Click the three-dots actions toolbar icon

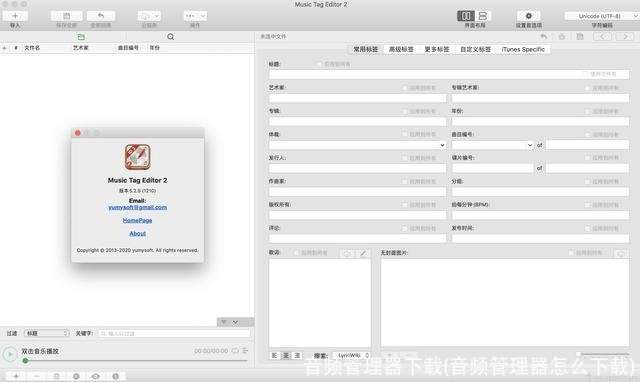click(190, 16)
